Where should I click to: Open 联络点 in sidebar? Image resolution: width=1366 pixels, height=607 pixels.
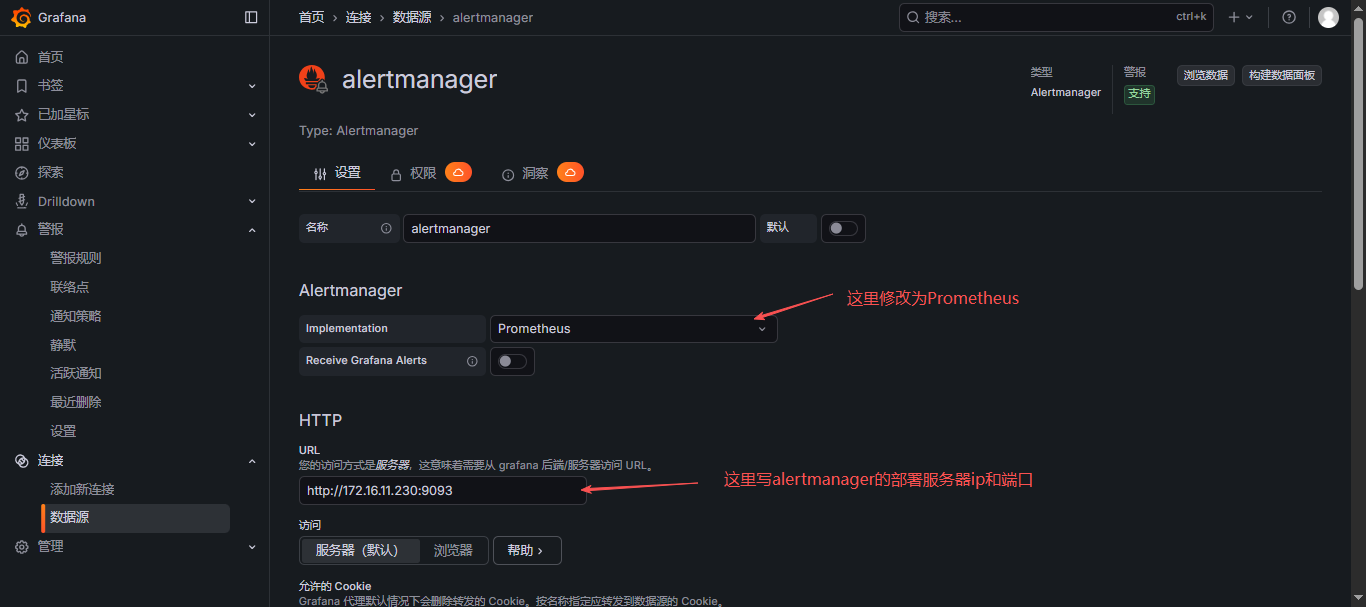(69, 287)
